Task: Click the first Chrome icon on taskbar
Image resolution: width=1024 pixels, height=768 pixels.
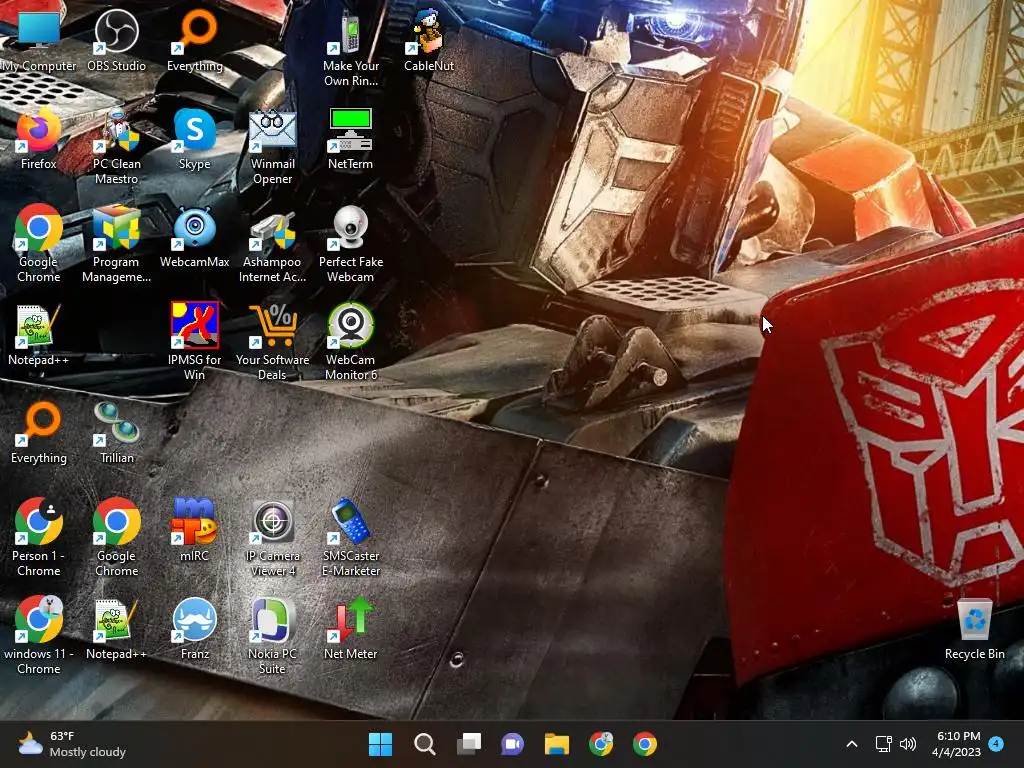Action: [x=601, y=744]
